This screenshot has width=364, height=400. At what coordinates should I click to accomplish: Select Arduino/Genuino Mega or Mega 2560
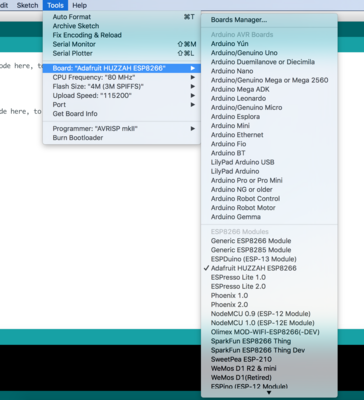[x=269, y=80]
